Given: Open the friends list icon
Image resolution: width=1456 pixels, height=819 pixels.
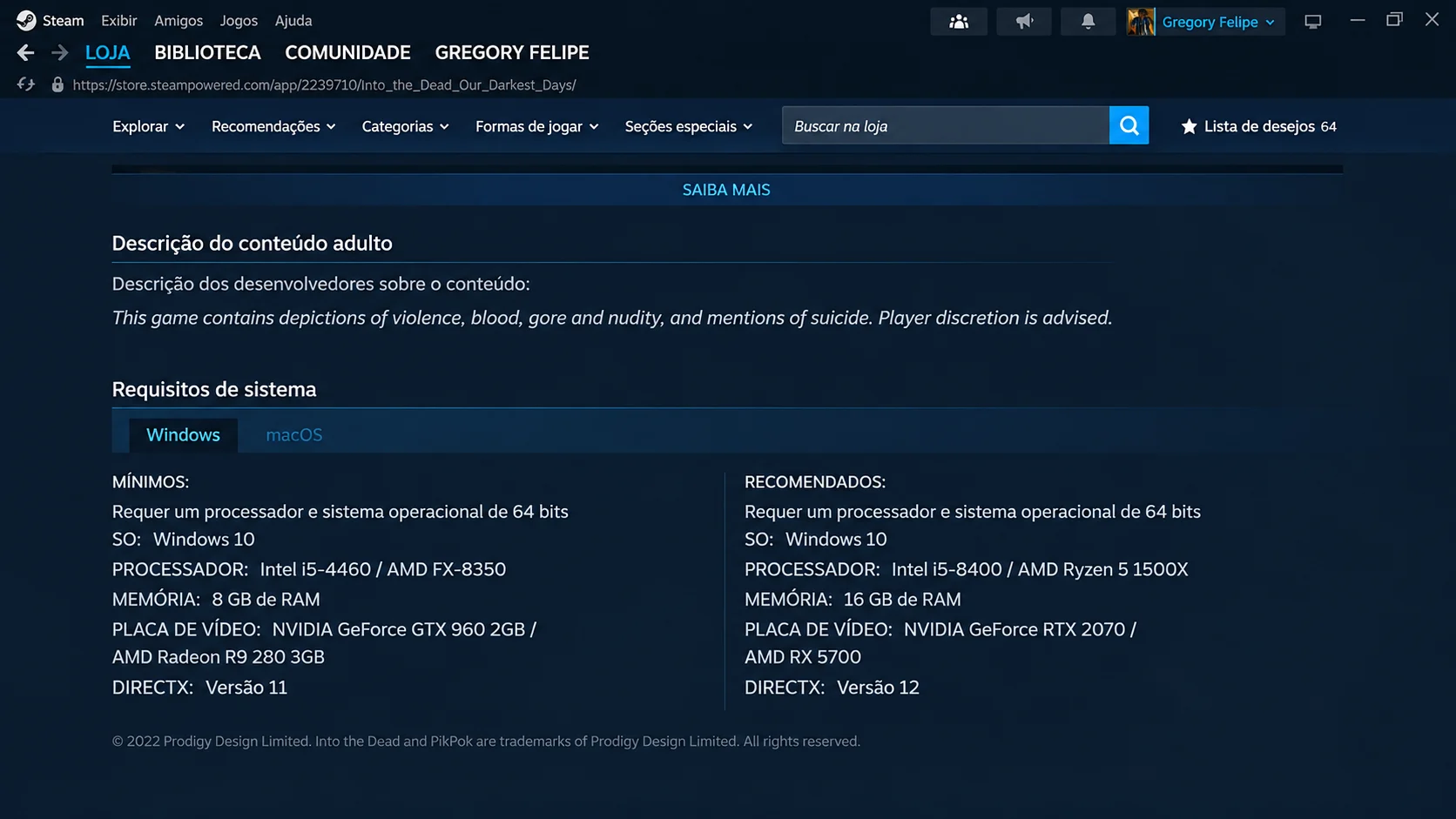Looking at the screenshot, I should tap(959, 22).
